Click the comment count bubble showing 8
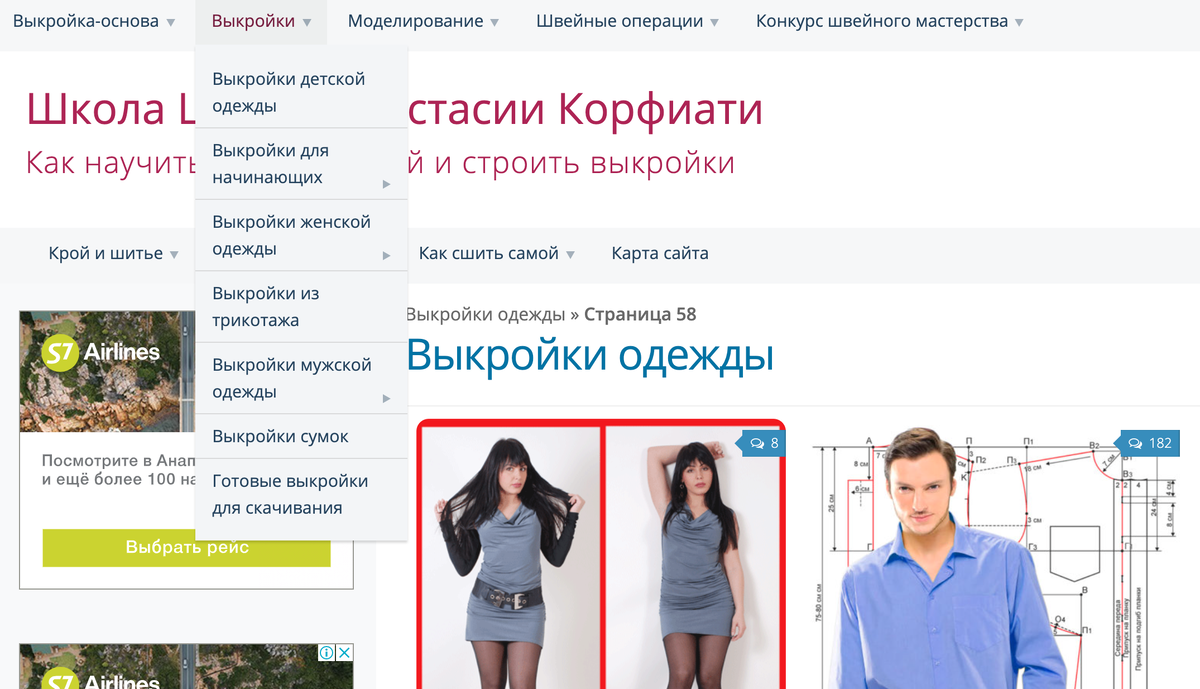This screenshot has width=1200, height=689. pos(763,442)
